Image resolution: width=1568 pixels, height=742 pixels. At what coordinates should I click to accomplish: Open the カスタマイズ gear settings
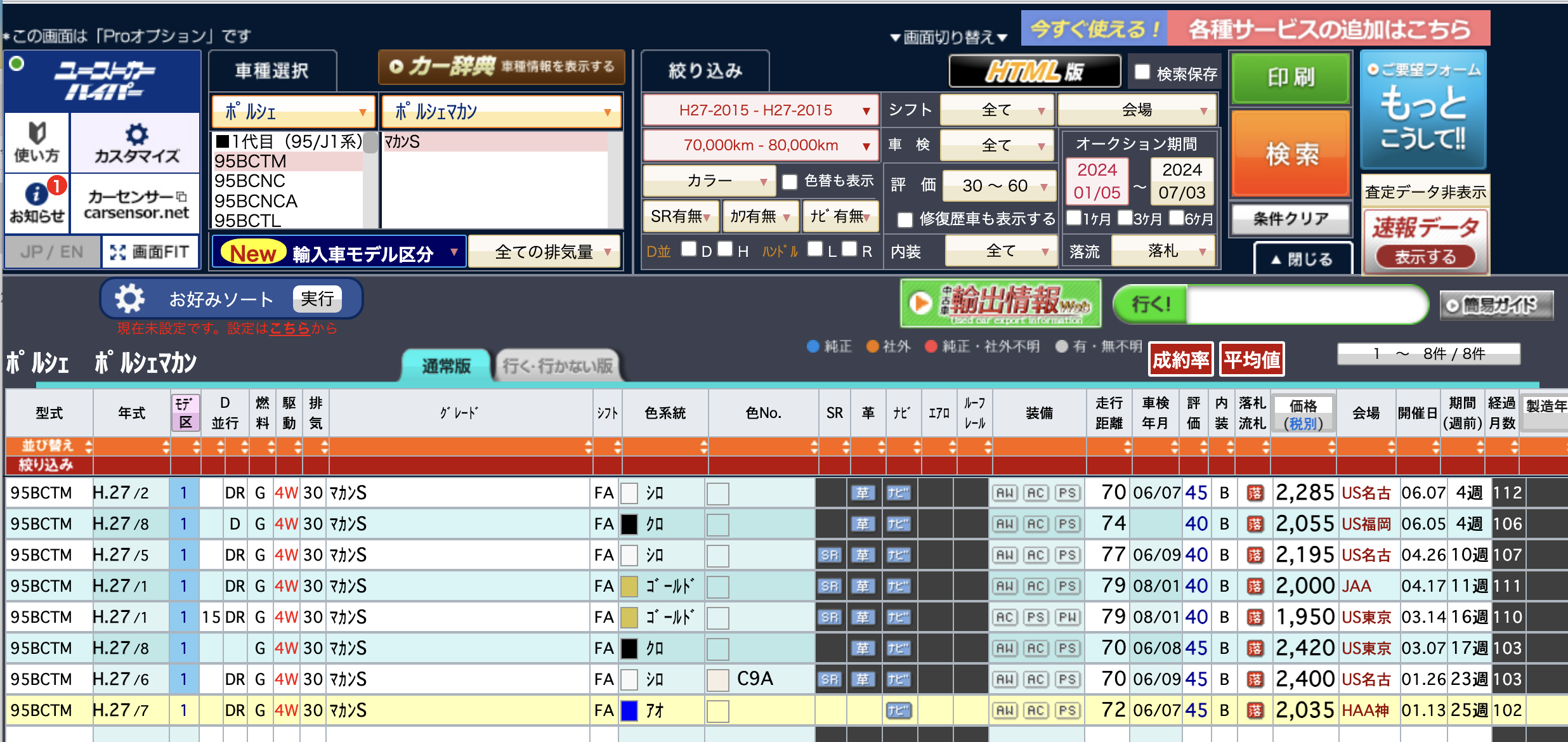(x=136, y=143)
